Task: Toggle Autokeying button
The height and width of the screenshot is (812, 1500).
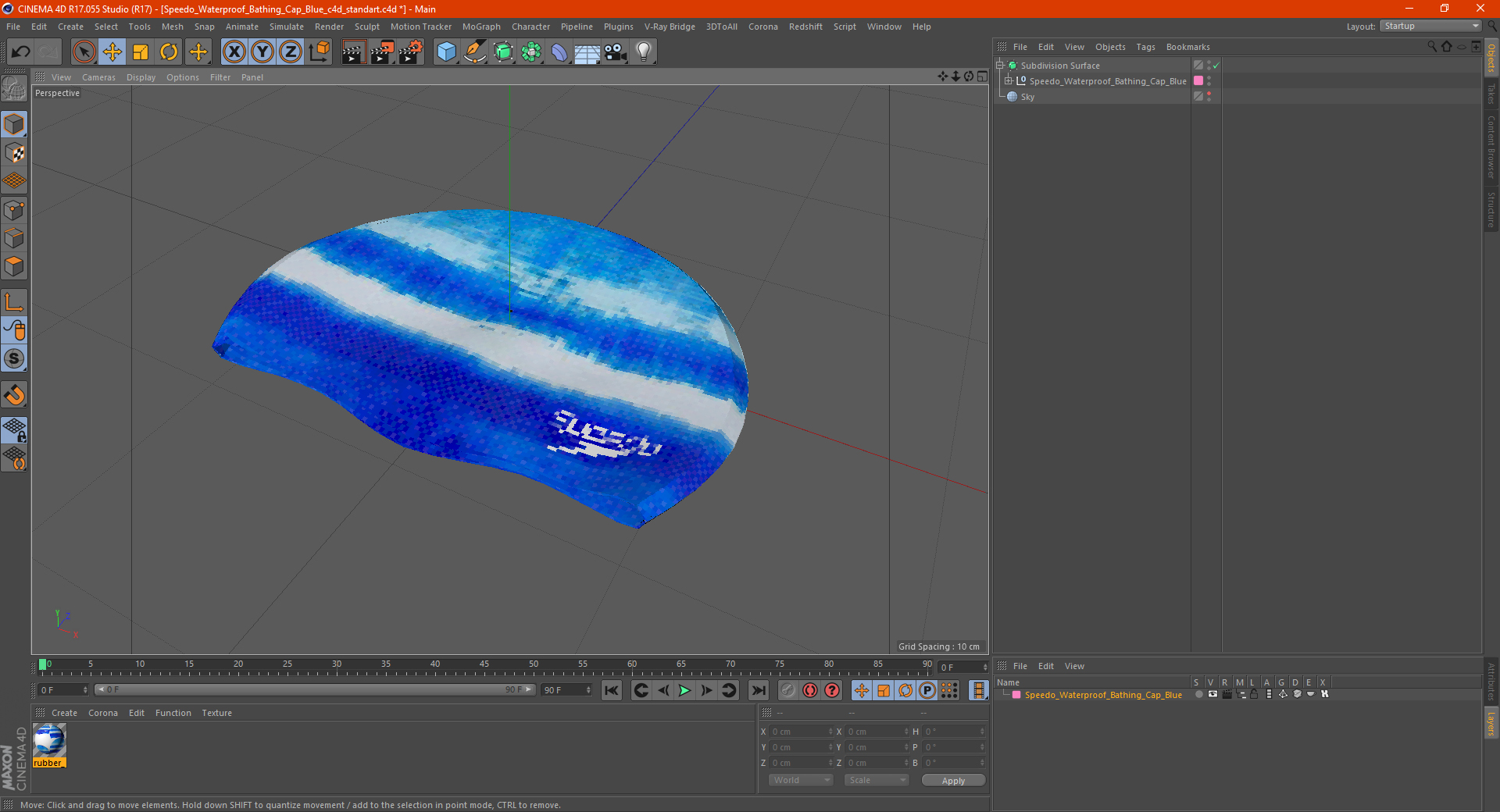Action: 810,690
